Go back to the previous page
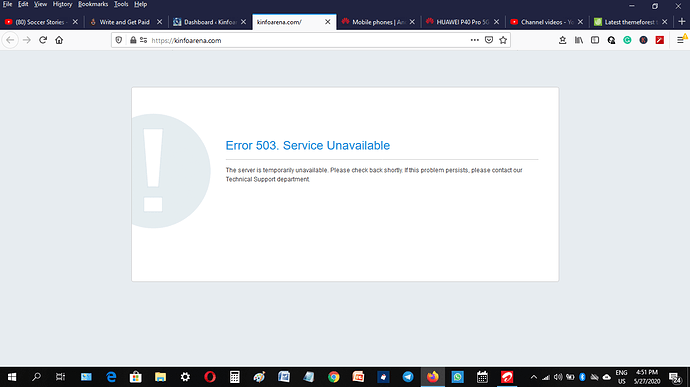The height and width of the screenshot is (387, 690). click(10, 40)
